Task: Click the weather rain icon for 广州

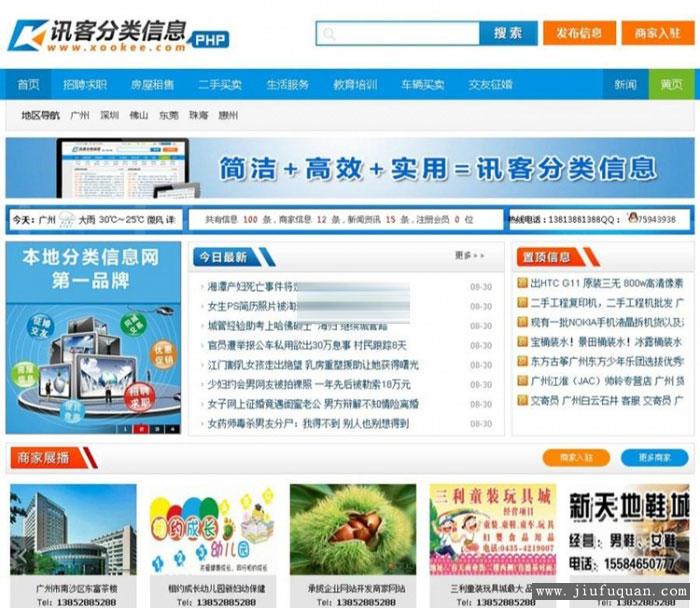Action: 67,219
